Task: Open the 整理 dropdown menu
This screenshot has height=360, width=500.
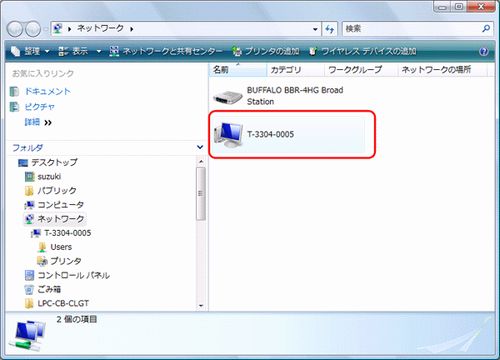Action: (x=30, y=51)
